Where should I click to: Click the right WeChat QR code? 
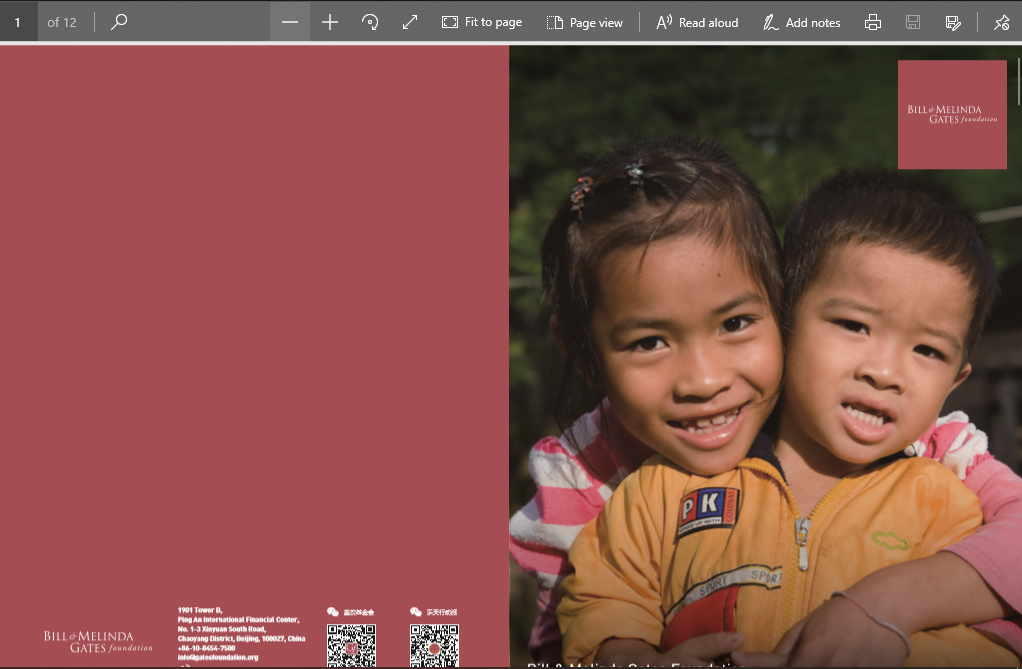[x=434, y=646]
